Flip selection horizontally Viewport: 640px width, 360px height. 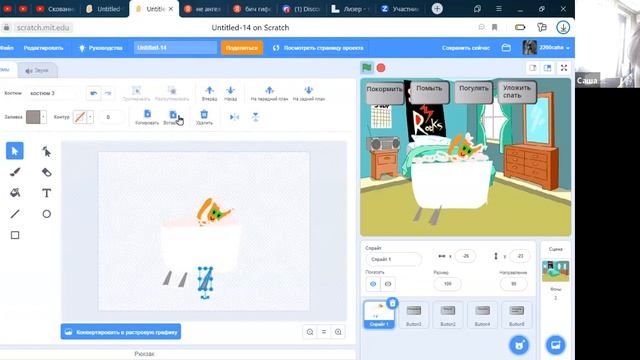pos(234,117)
